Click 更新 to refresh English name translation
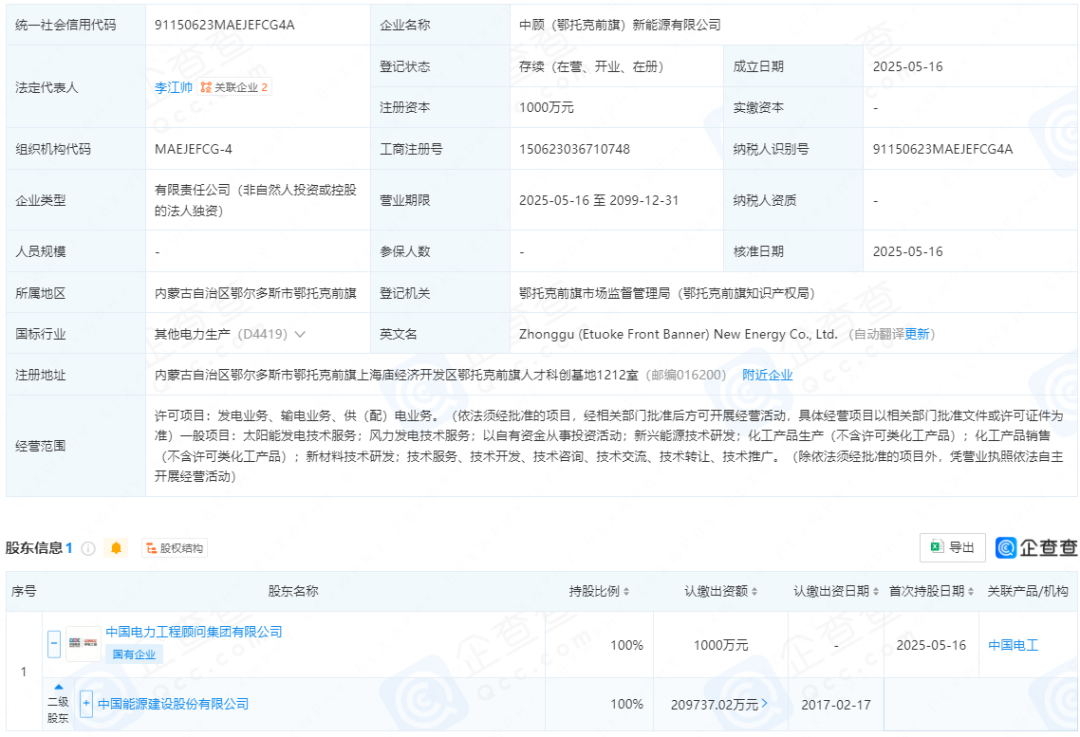The image size is (1080, 737). [917, 334]
